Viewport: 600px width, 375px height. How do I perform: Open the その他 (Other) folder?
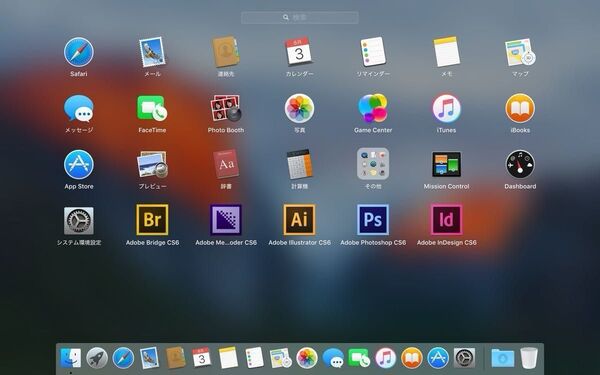(373, 164)
